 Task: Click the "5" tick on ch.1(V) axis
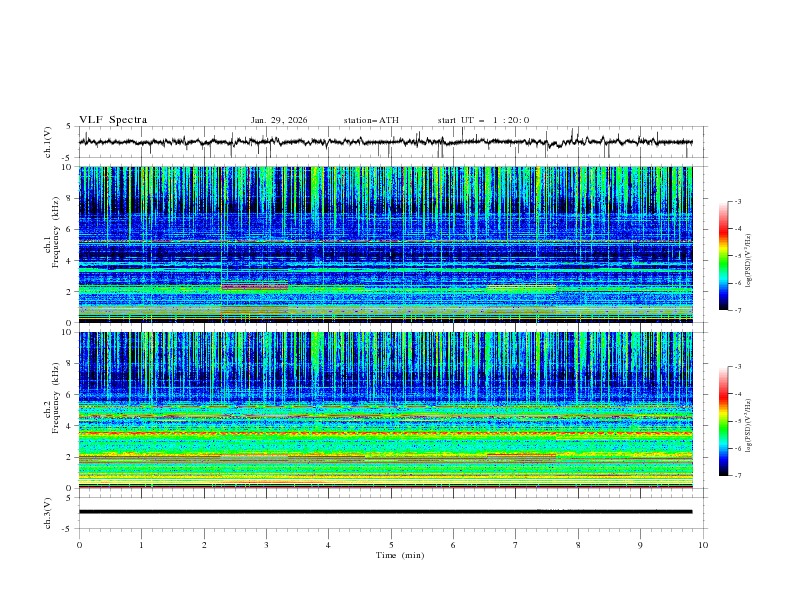click(x=69, y=127)
